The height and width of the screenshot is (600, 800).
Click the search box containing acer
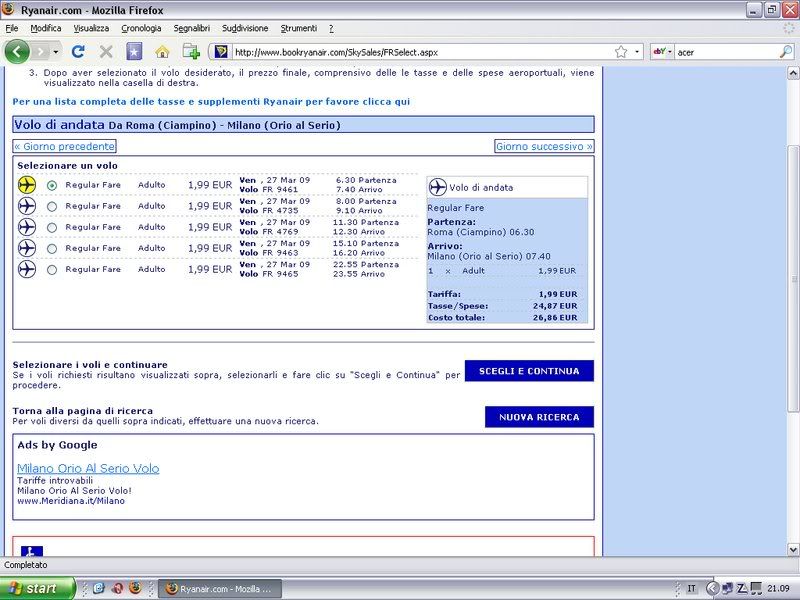point(727,52)
